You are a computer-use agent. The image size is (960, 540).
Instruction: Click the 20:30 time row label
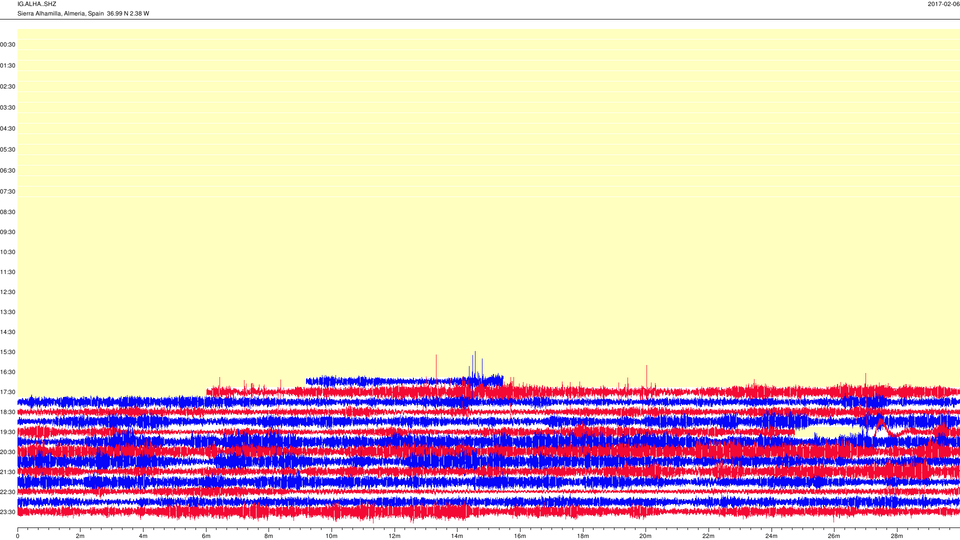click(7, 452)
